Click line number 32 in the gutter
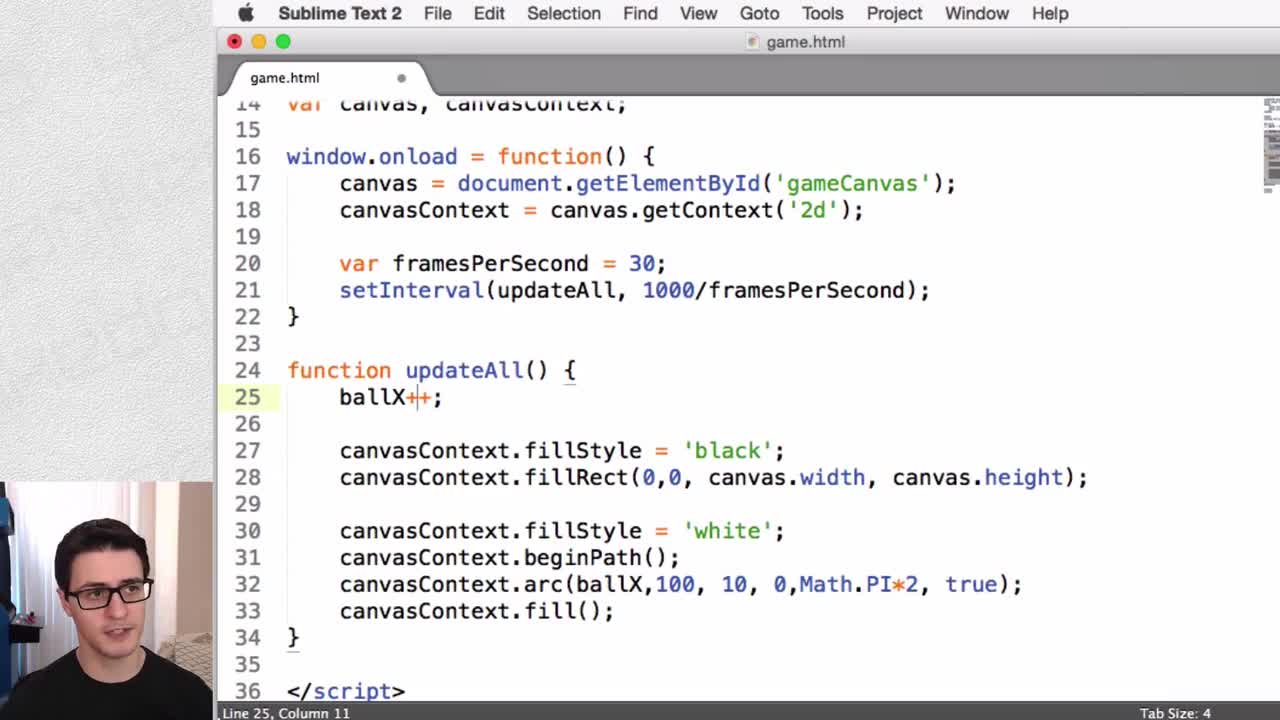 (247, 584)
